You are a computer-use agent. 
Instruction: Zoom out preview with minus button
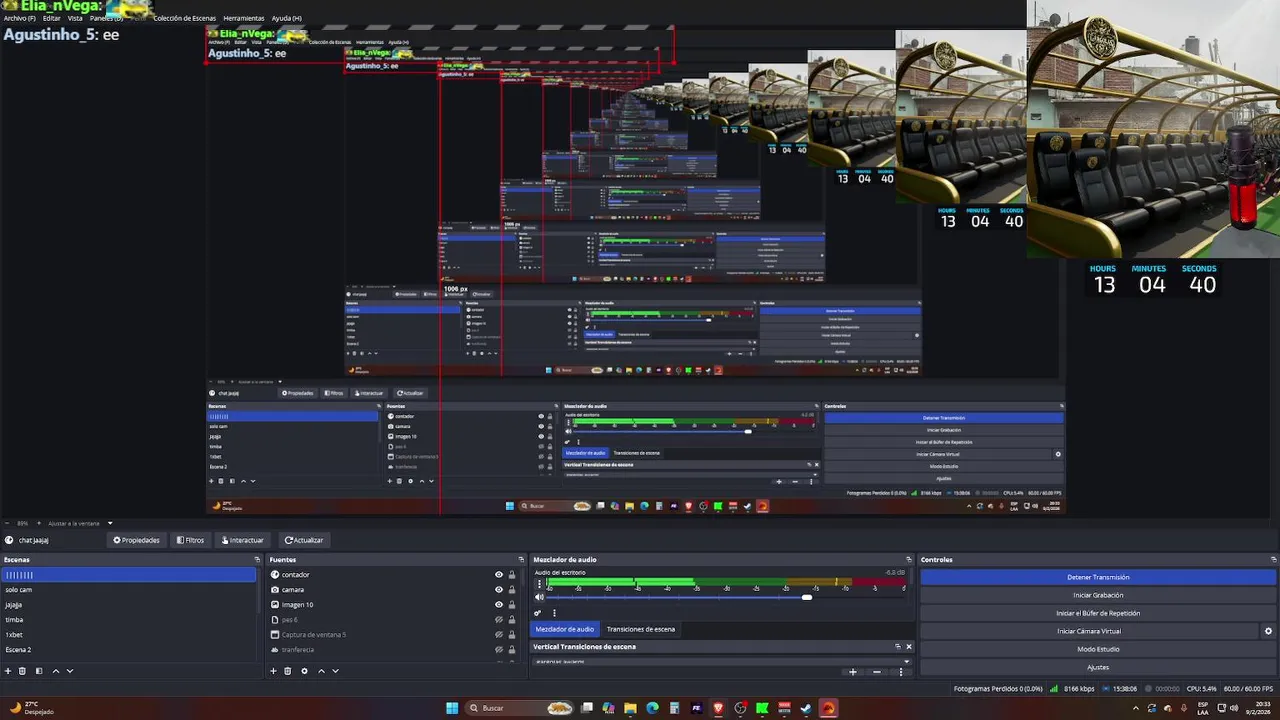(7, 523)
